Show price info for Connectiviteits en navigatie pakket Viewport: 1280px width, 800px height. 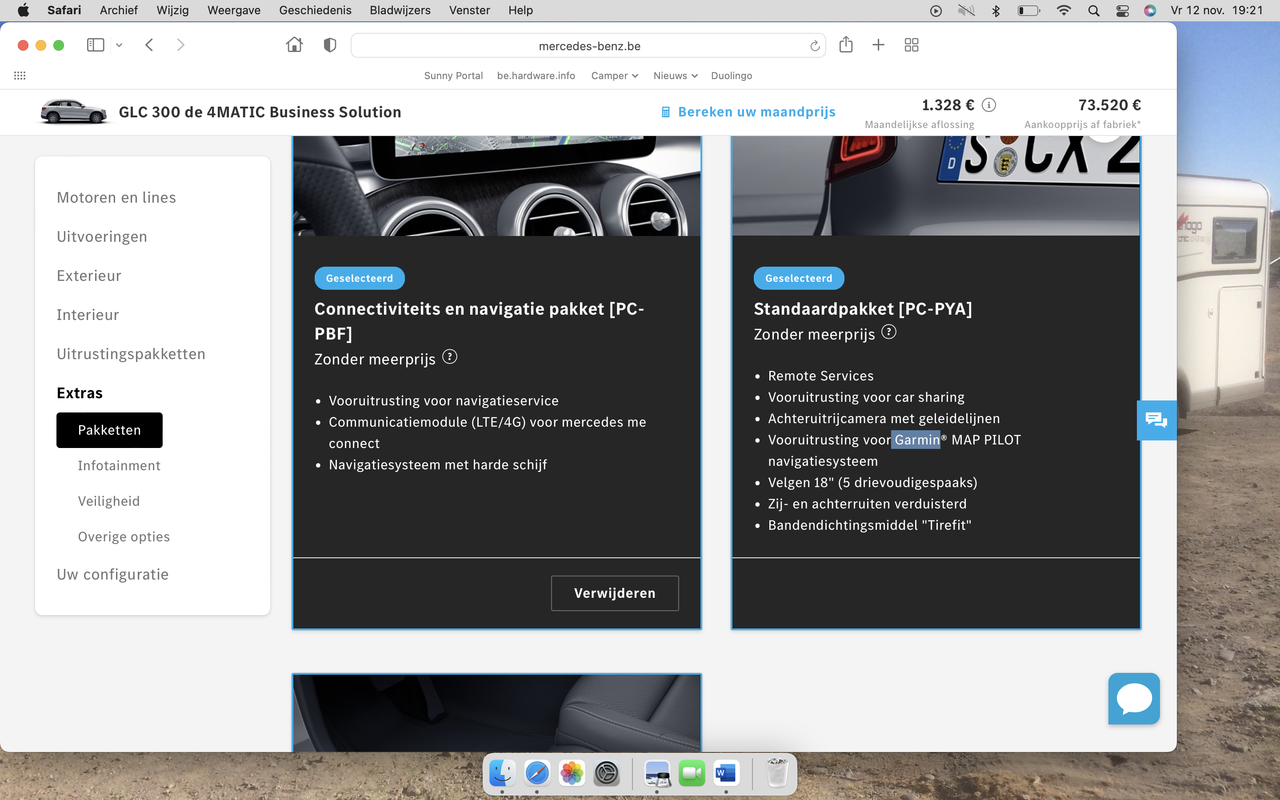(x=450, y=357)
